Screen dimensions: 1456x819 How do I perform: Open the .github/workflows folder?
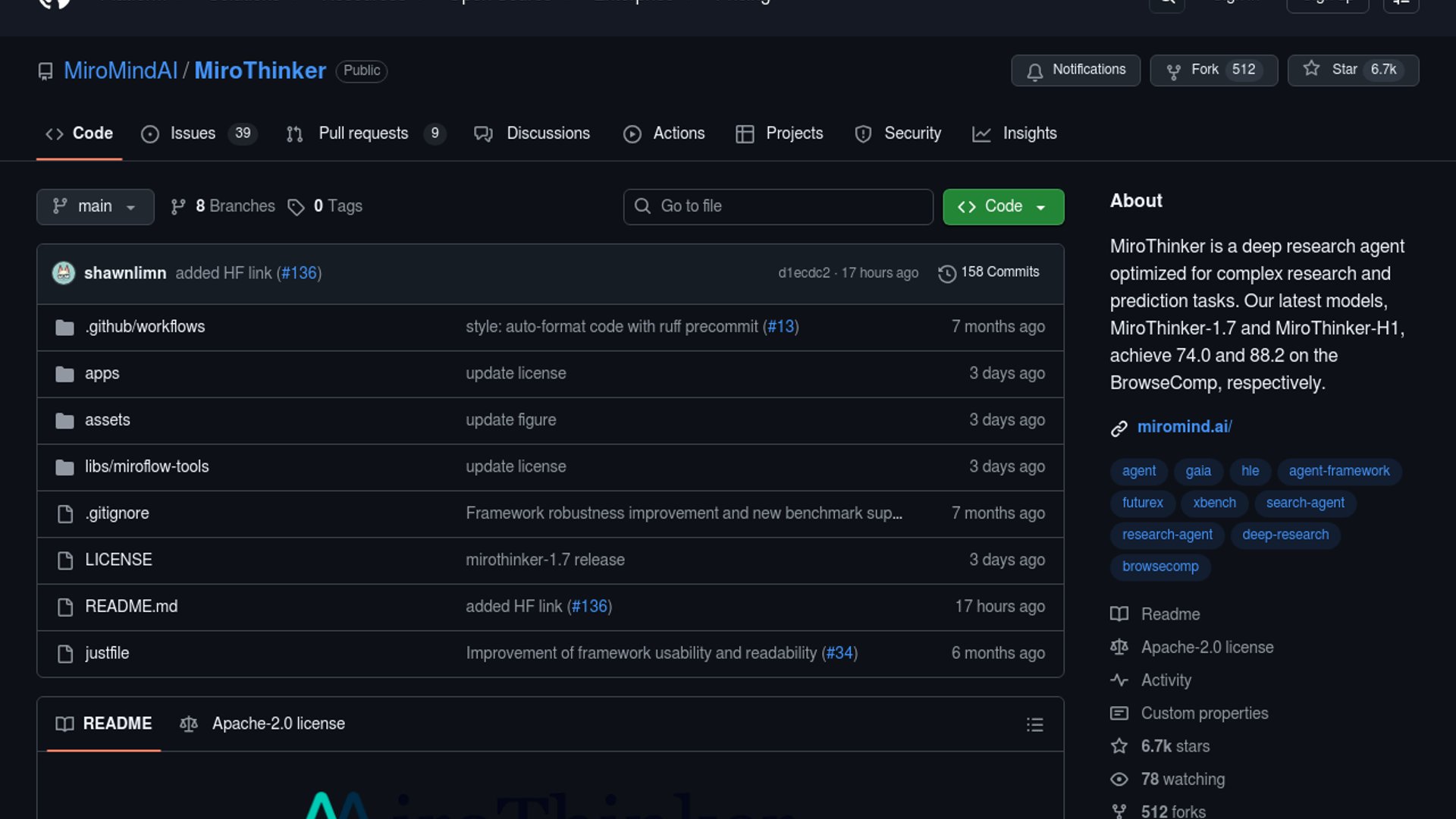pyautogui.click(x=145, y=327)
